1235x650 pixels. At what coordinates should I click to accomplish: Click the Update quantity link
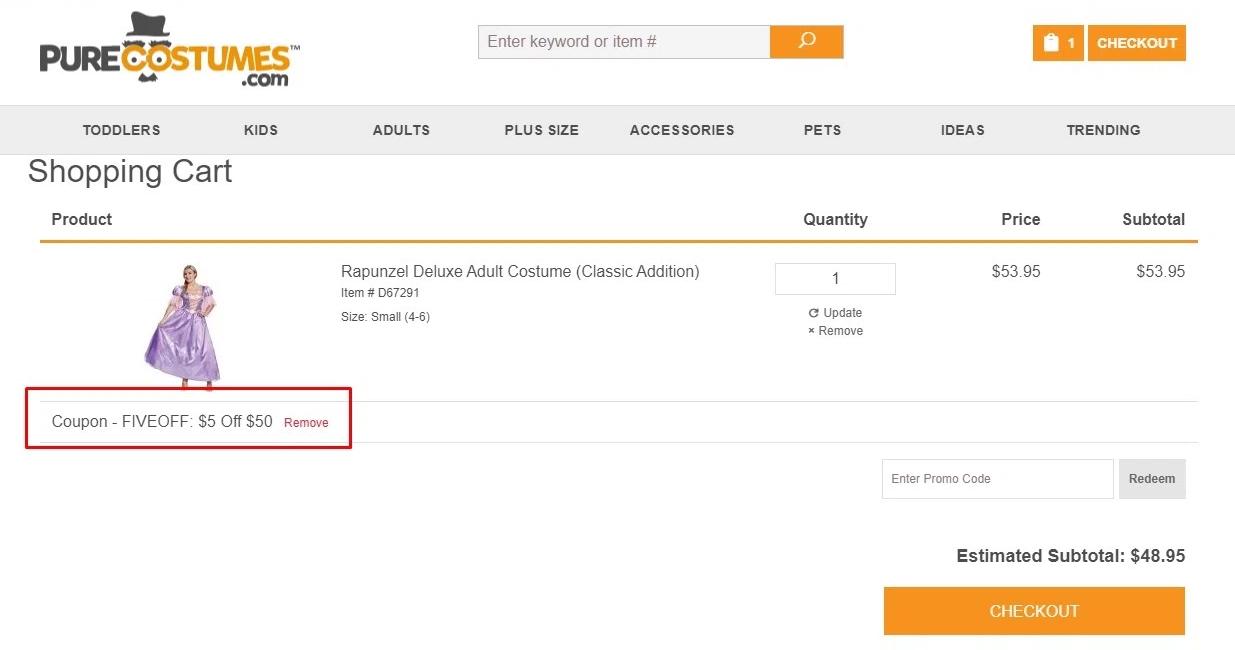click(835, 313)
